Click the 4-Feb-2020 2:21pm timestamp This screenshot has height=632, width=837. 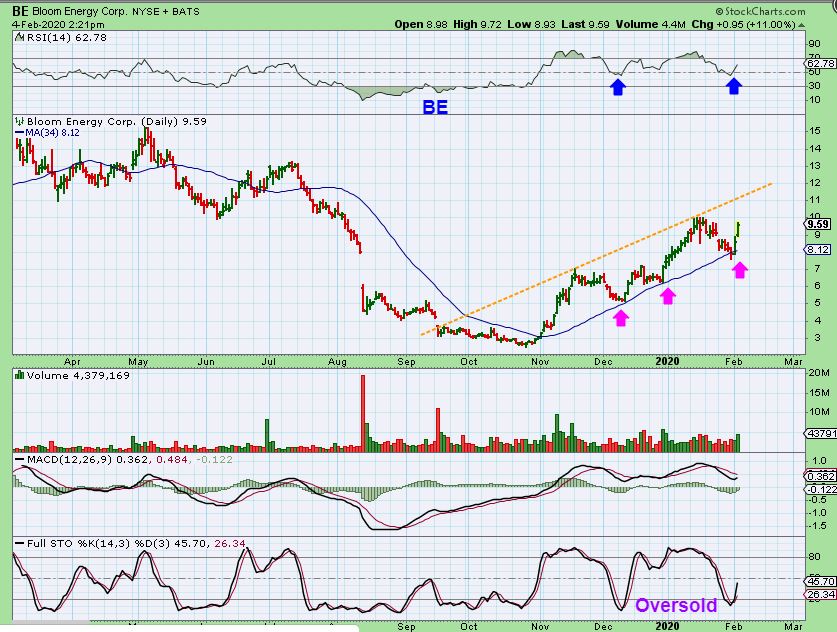(x=58, y=25)
